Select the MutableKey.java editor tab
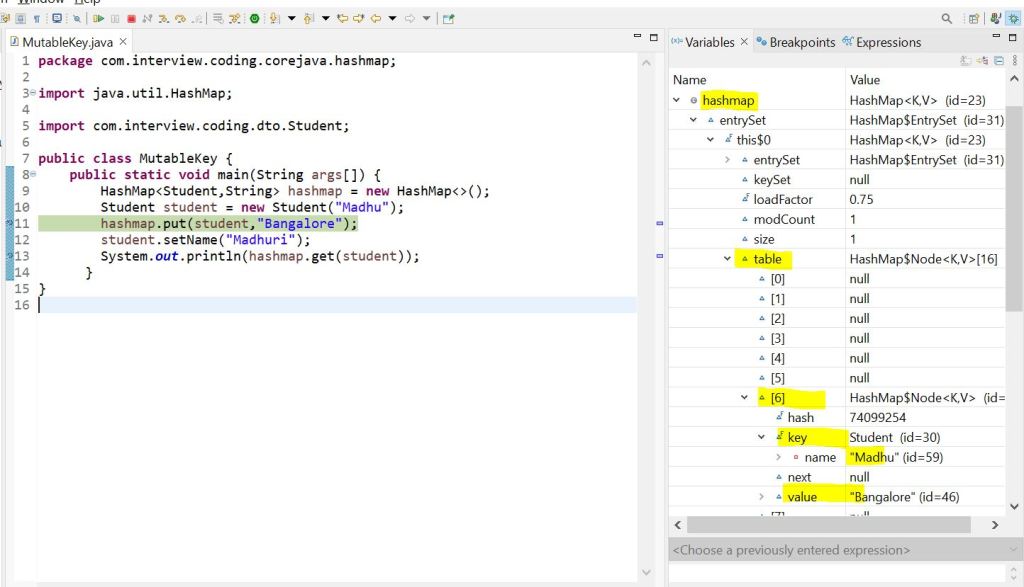 [x=67, y=42]
